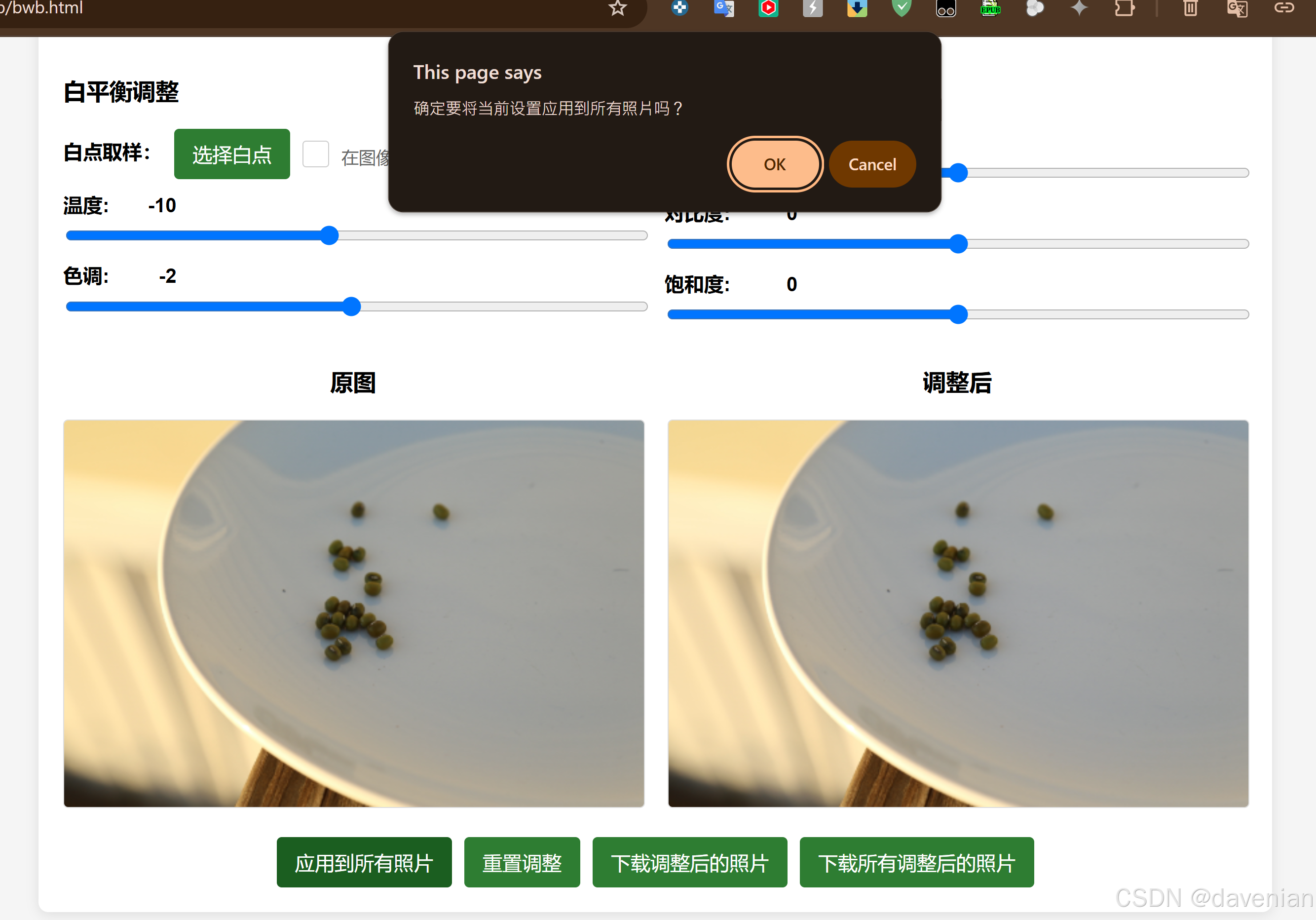Click 下载调整后的照片 button
Screen dimensions: 1316x920
(689, 863)
